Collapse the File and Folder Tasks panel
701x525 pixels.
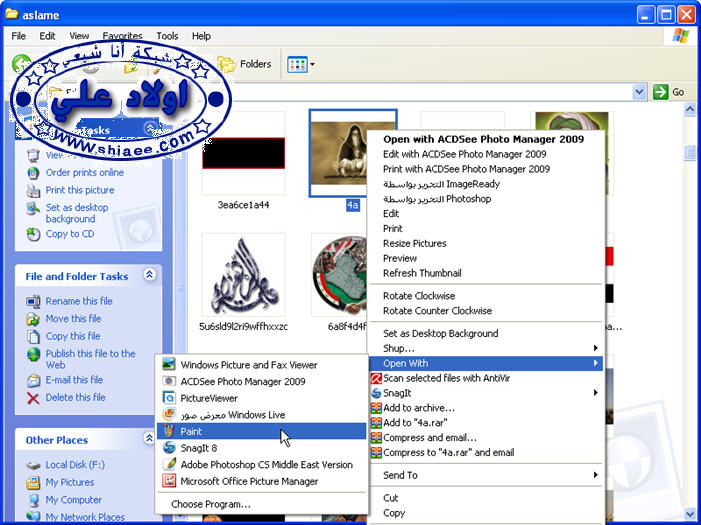click(149, 274)
